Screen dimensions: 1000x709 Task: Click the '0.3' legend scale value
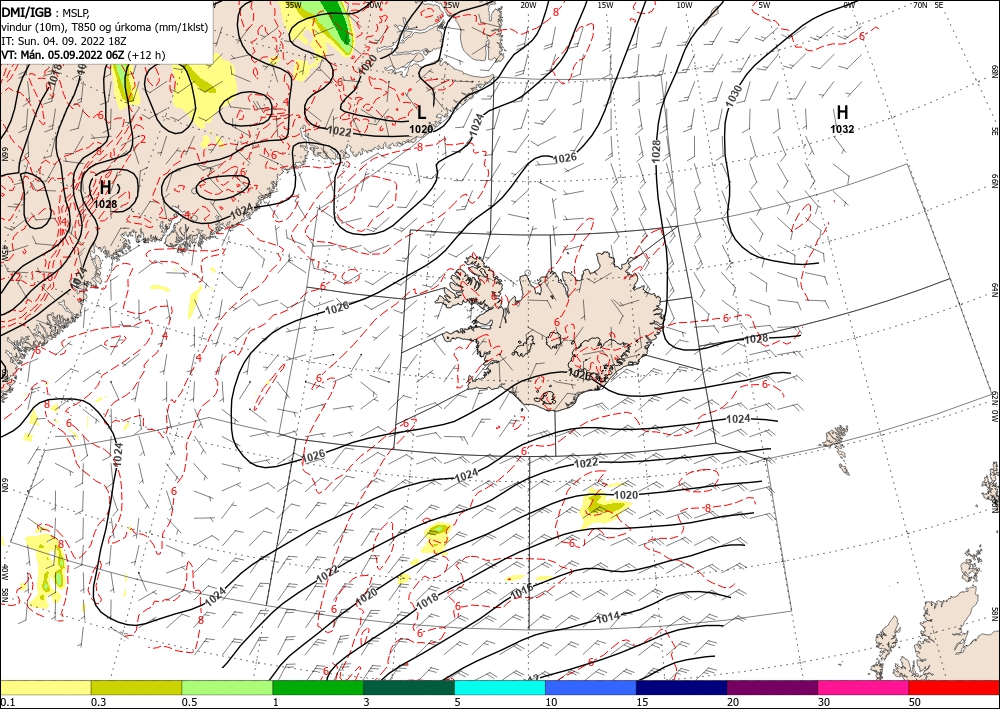(x=98, y=702)
